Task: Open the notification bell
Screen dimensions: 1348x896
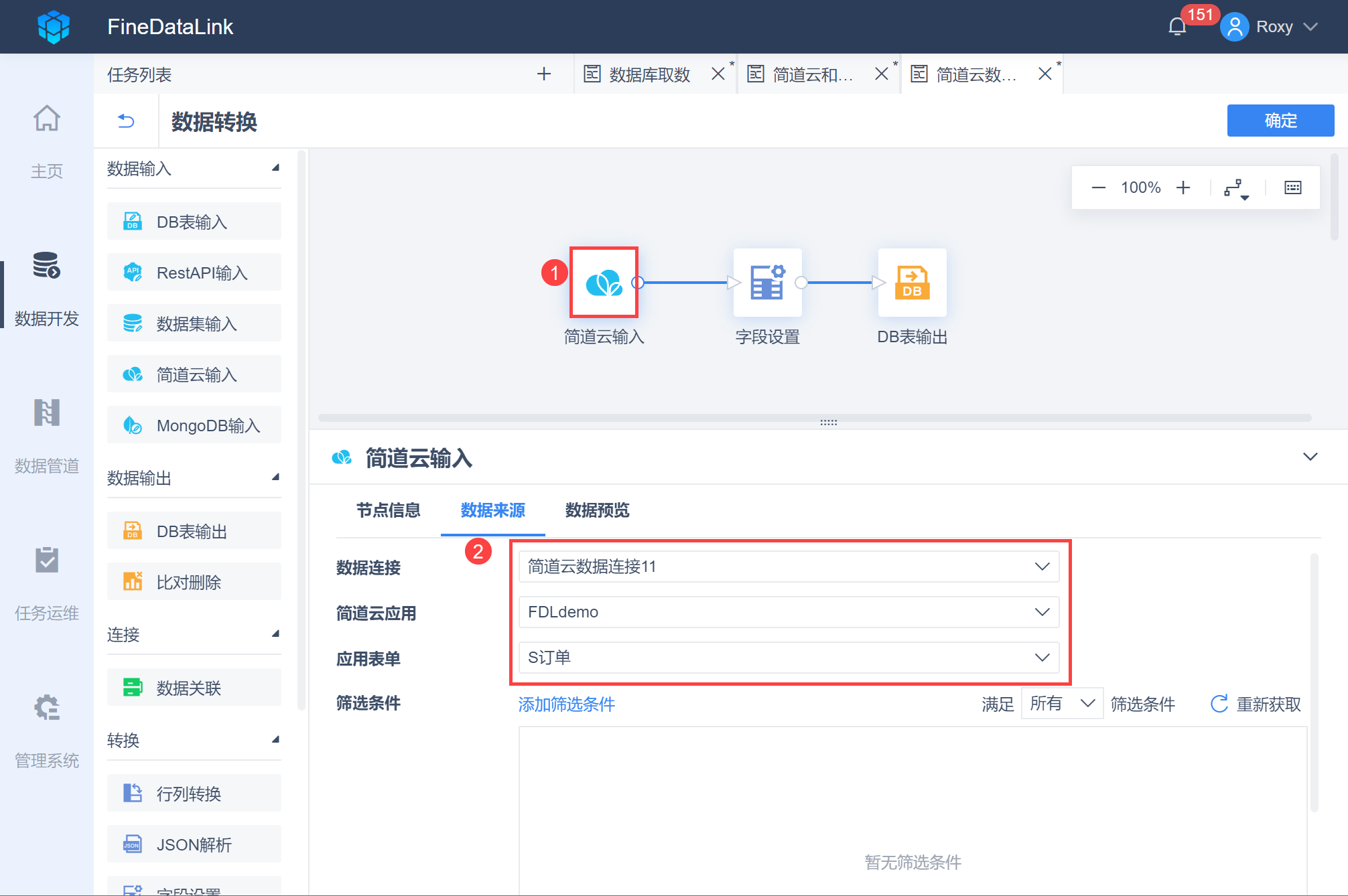Action: [x=1177, y=27]
